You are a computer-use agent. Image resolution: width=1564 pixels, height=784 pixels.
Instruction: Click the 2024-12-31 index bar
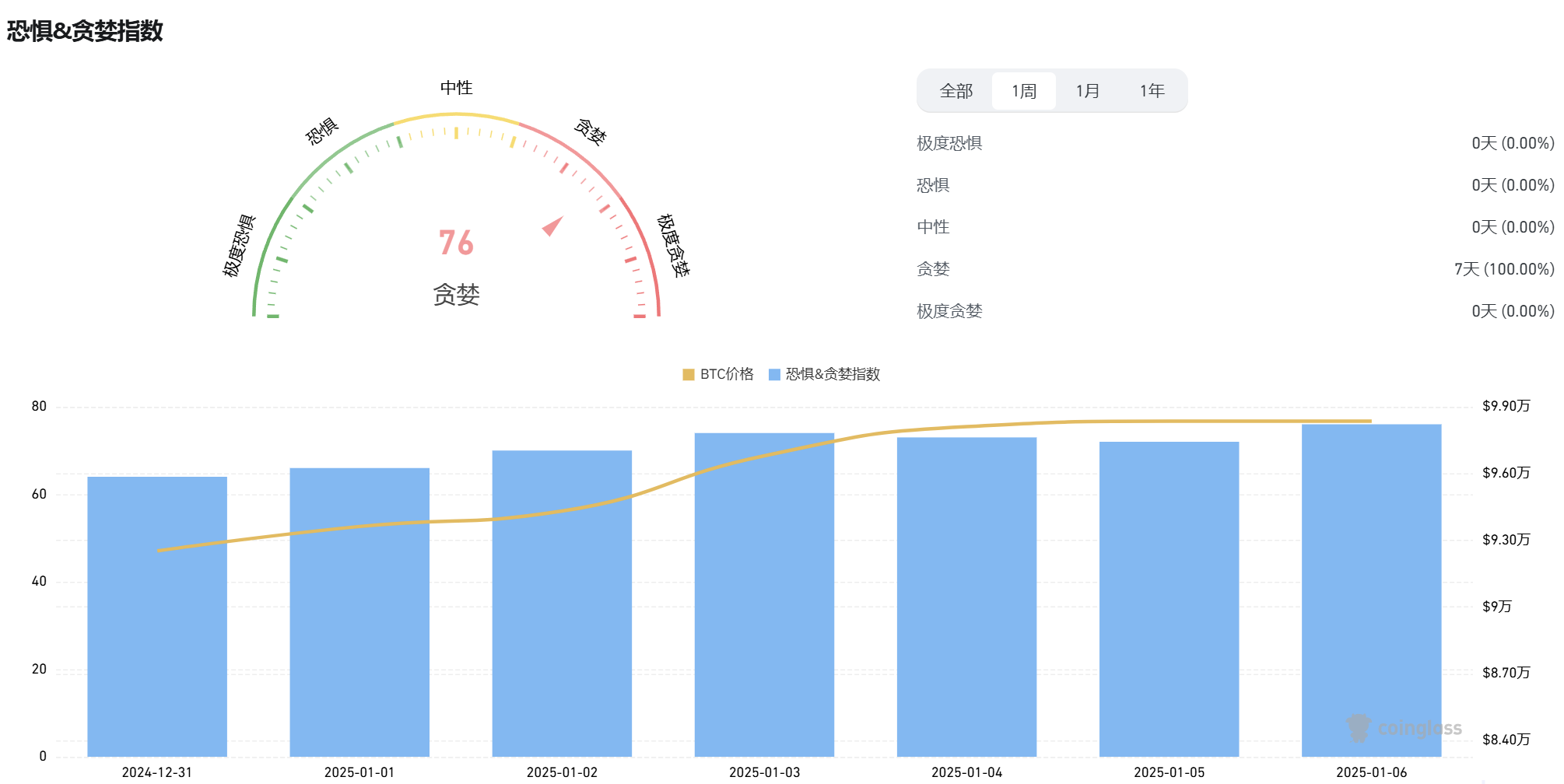[x=157, y=617]
